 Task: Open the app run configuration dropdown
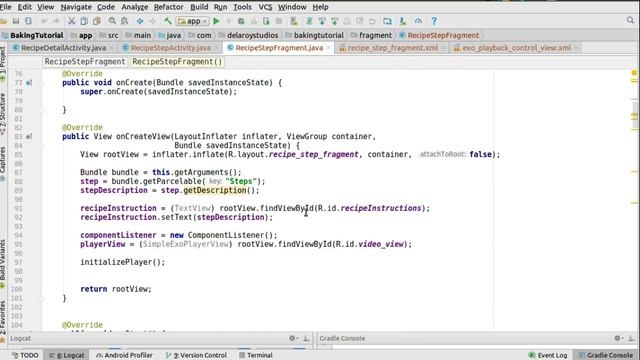(193, 21)
